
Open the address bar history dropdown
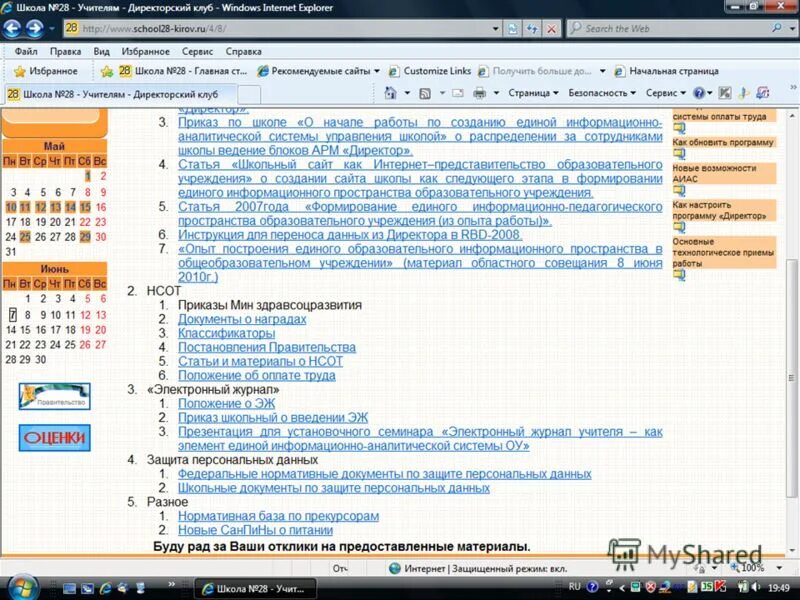pyautogui.click(x=495, y=29)
